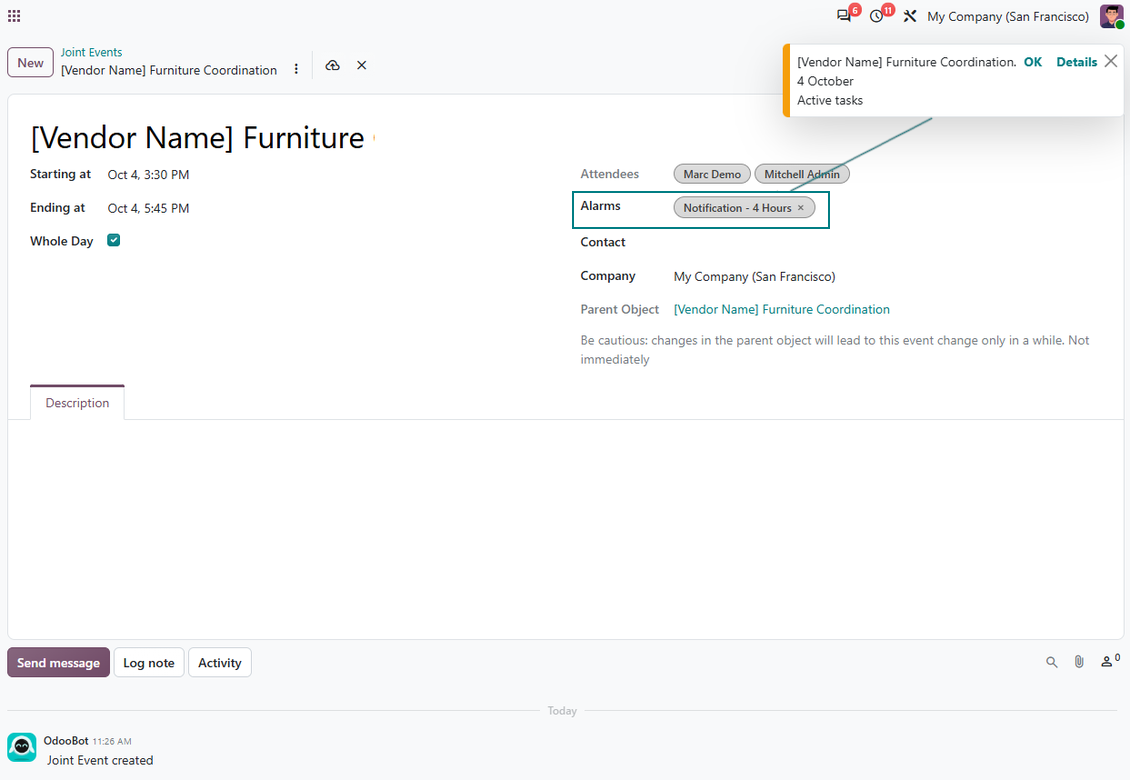Remove the Notification - 4 Hours alarm
Image resolution: width=1130 pixels, height=780 pixels.
801,208
